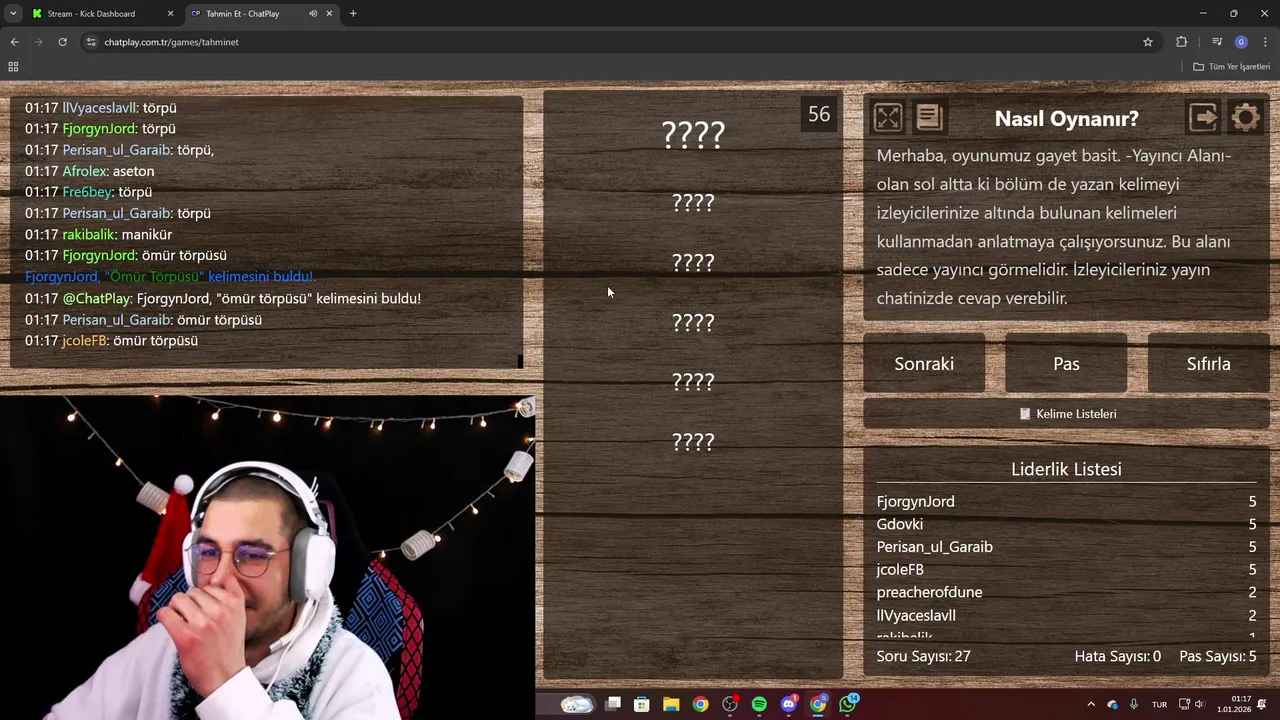Open WhatsApp from taskbar
The width and height of the screenshot is (1280, 720).
pyautogui.click(x=848, y=704)
